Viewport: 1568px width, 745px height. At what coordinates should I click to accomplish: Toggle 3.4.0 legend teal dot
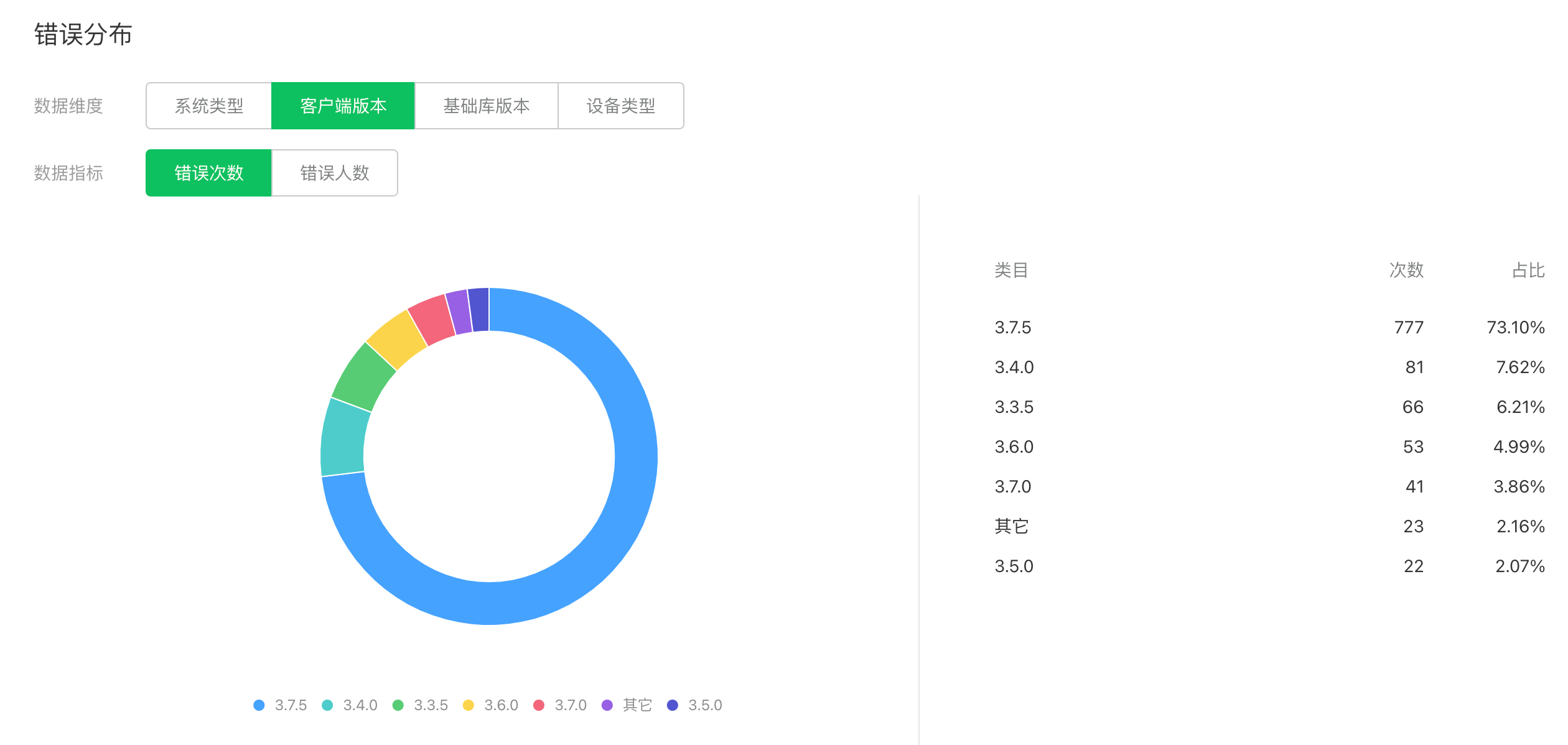(x=327, y=705)
